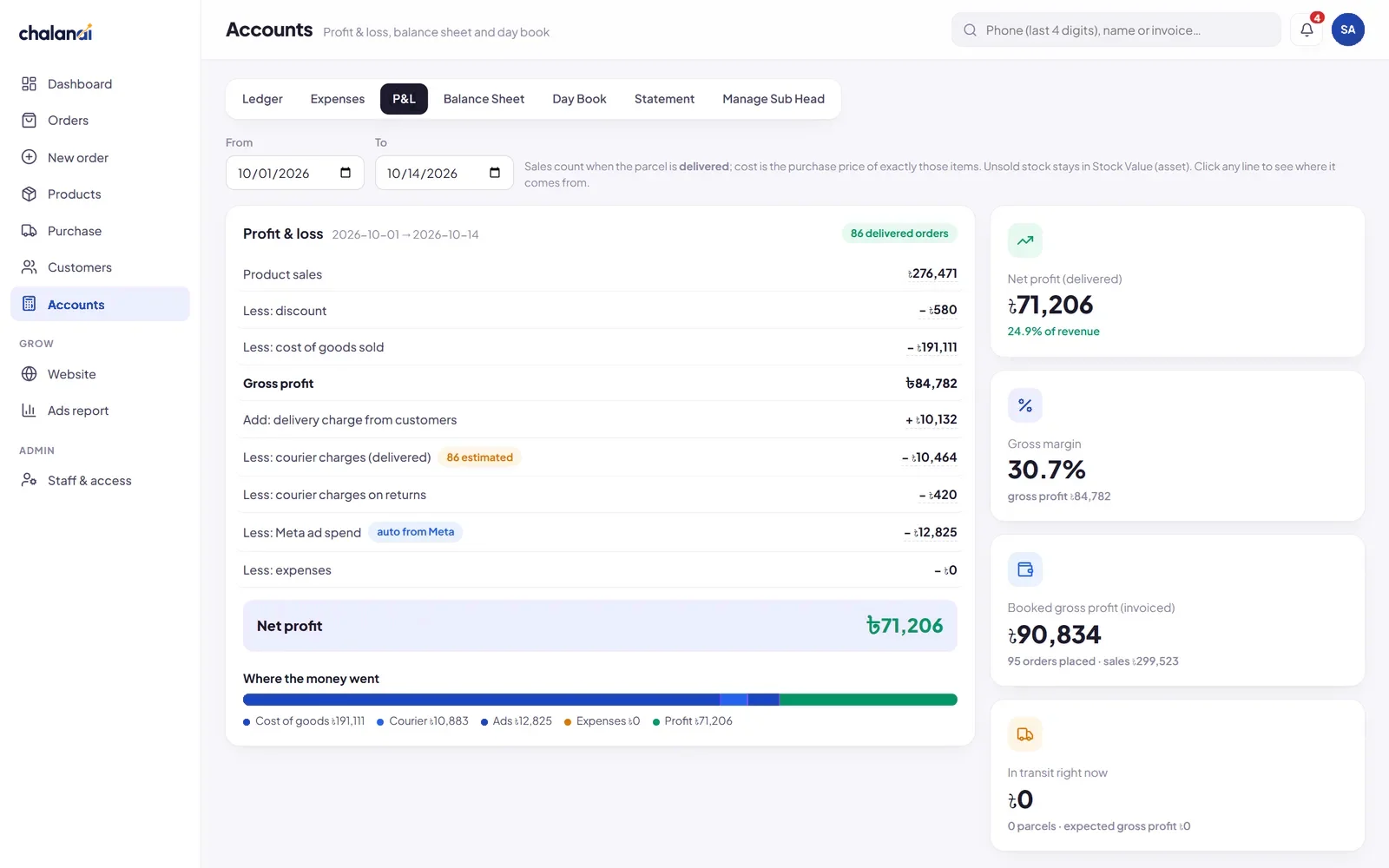Click the Less: expenses line
Viewport: 1389px width, 868px height.
600,570
